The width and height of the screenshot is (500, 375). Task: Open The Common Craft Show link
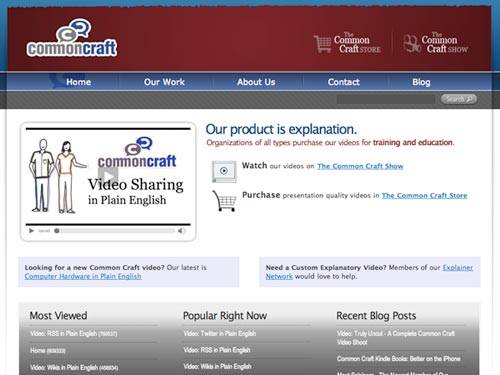click(x=360, y=166)
